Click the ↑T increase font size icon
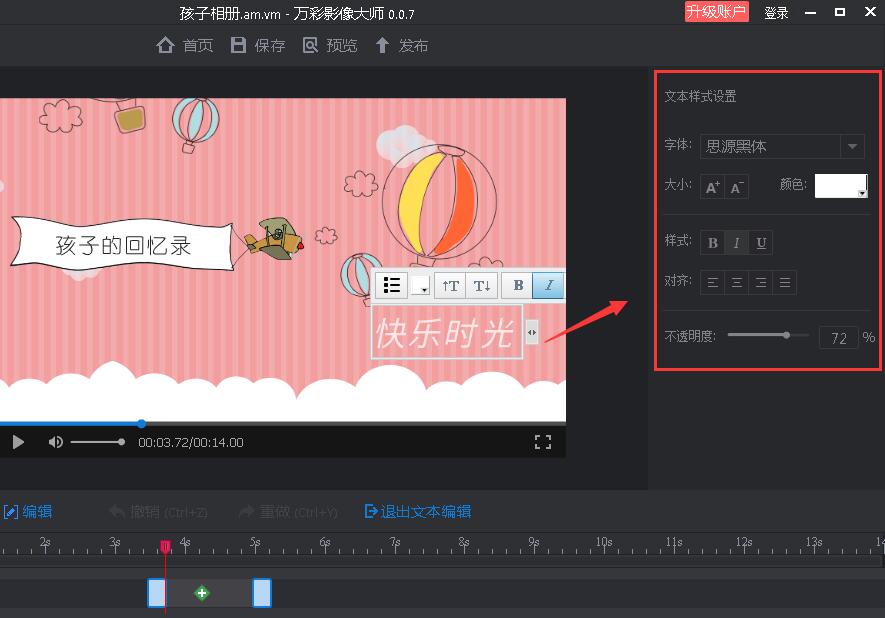This screenshot has height=618, width=885. 450,285
